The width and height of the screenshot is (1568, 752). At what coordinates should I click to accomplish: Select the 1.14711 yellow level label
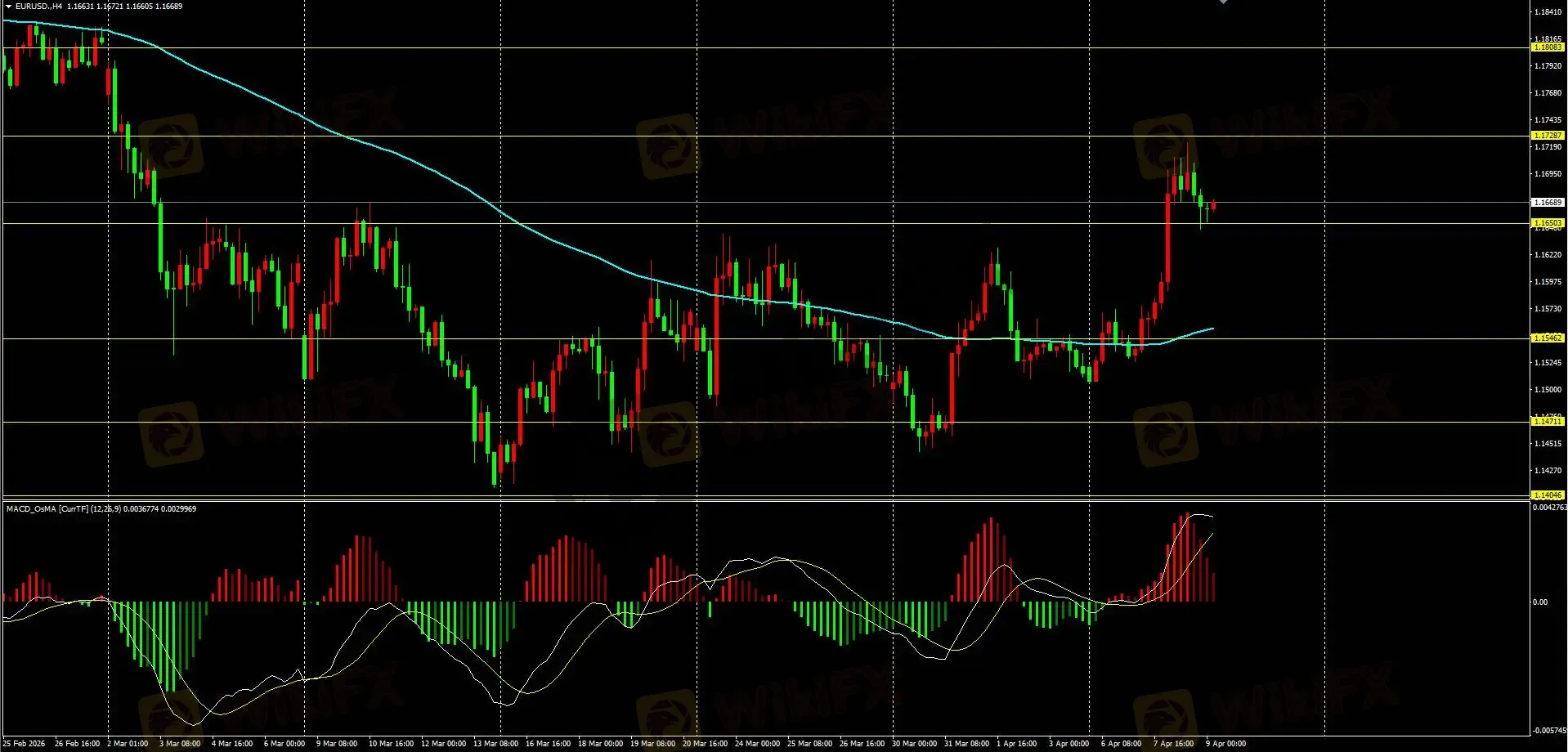[x=1548, y=422]
